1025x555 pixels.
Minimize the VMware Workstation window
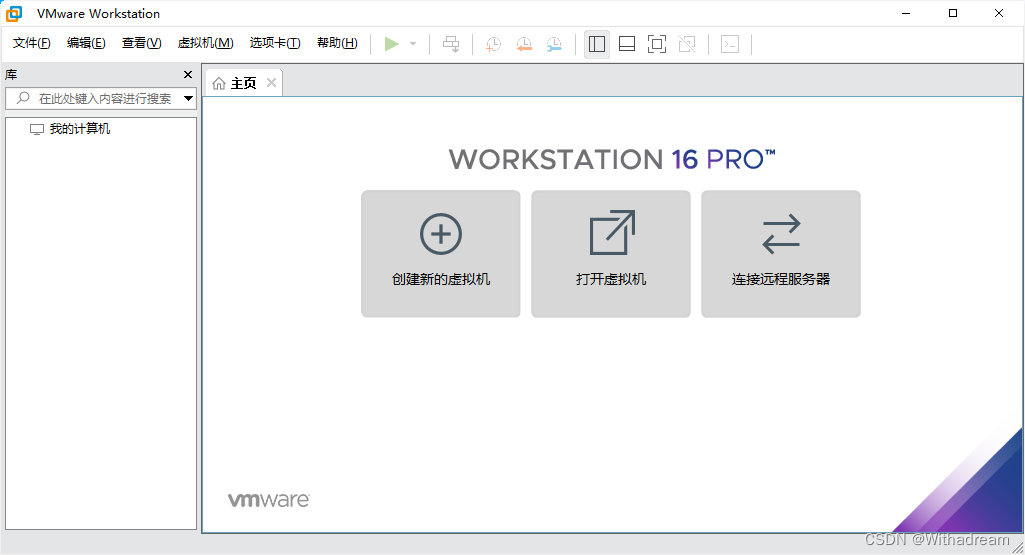point(906,13)
